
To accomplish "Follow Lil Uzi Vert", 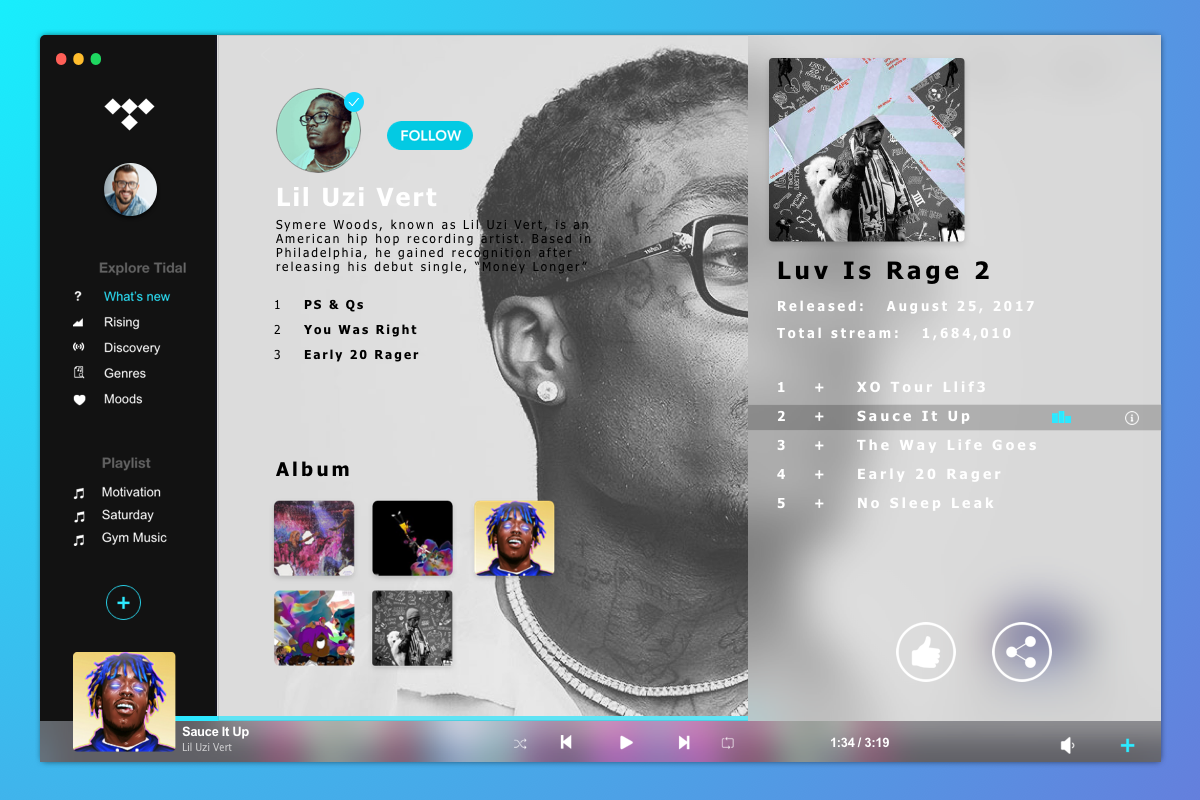I will tap(430, 135).
